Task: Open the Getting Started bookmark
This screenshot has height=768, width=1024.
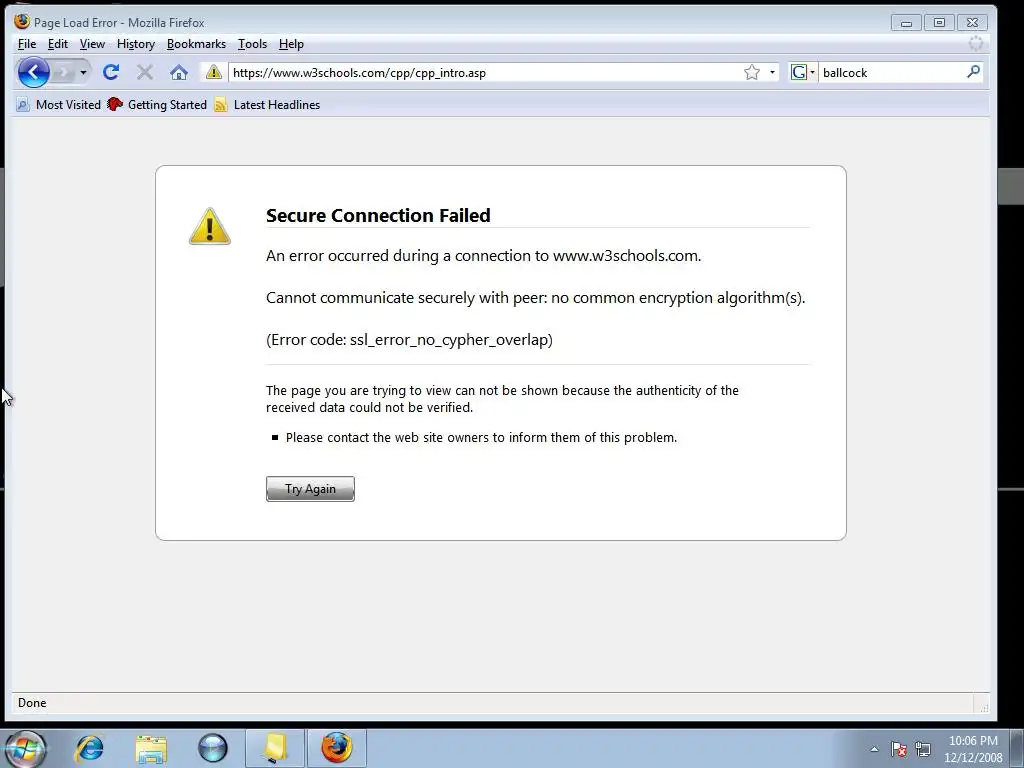Action: point(157,104)
